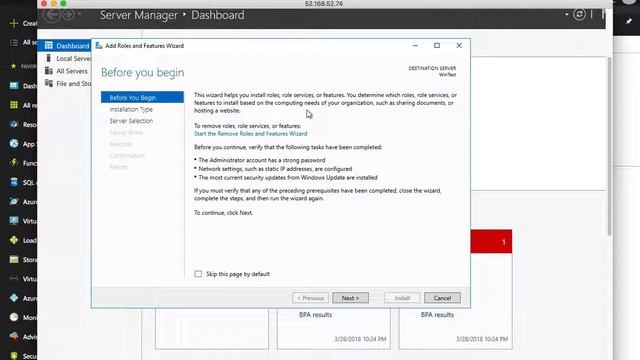Select Local Server in Server Manager navigation
The width and height of the screenshot is (640, 360).
pyautogui.click(x=64, y=58)
